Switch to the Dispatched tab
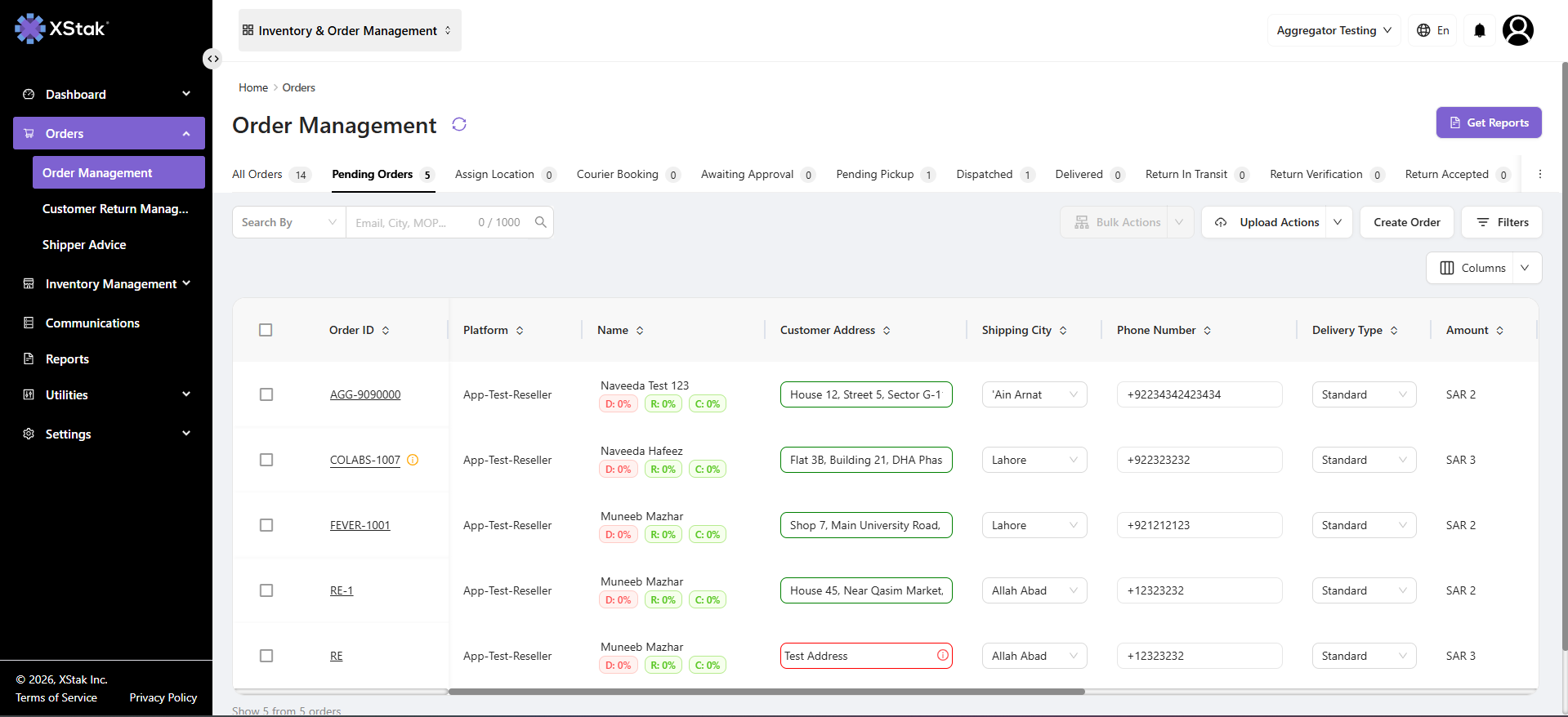This screenshot has width=1568, height=717. [x=995, y=174]
